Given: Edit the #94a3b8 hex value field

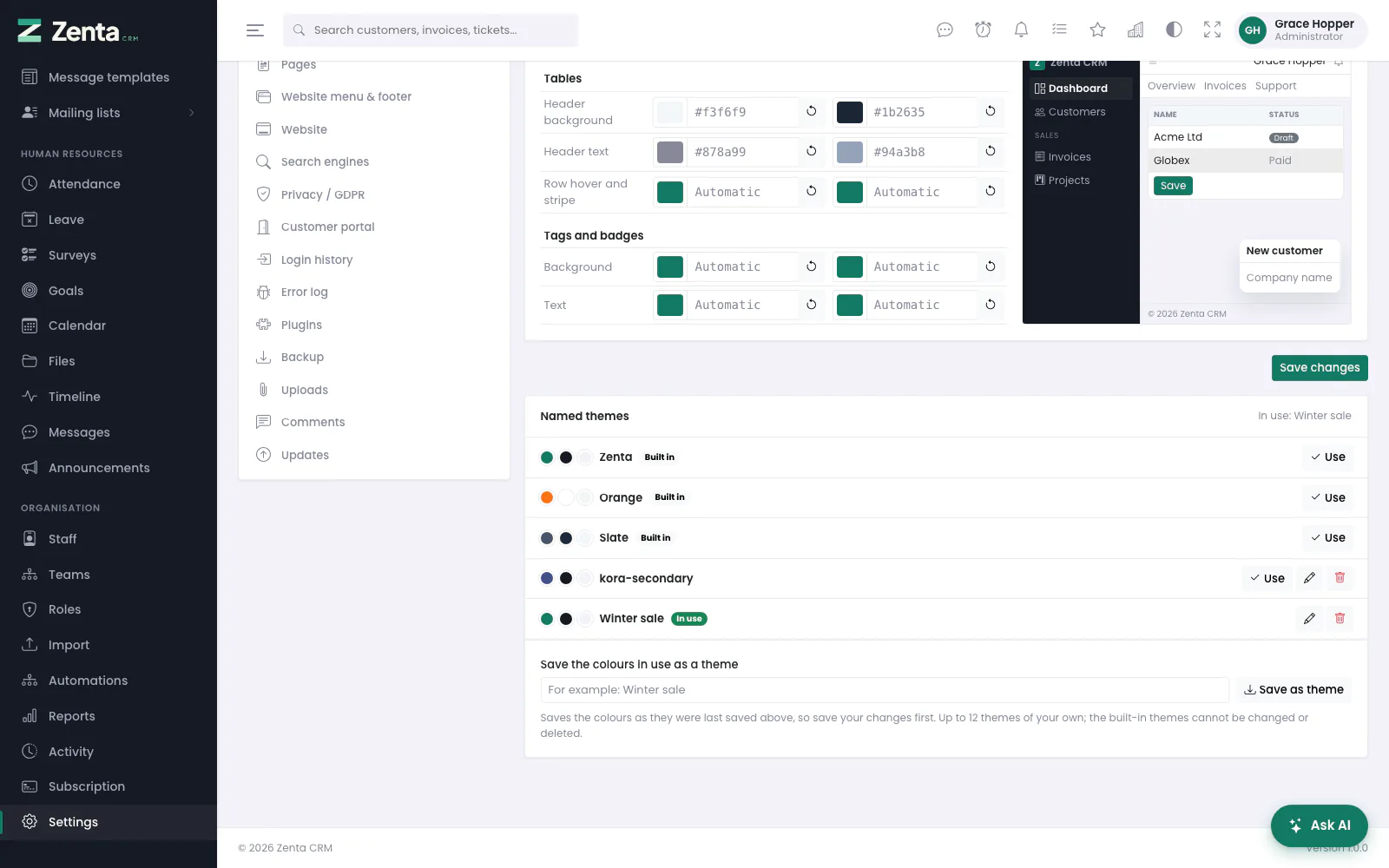Looking at the screenshot, I should coord(922,152).
